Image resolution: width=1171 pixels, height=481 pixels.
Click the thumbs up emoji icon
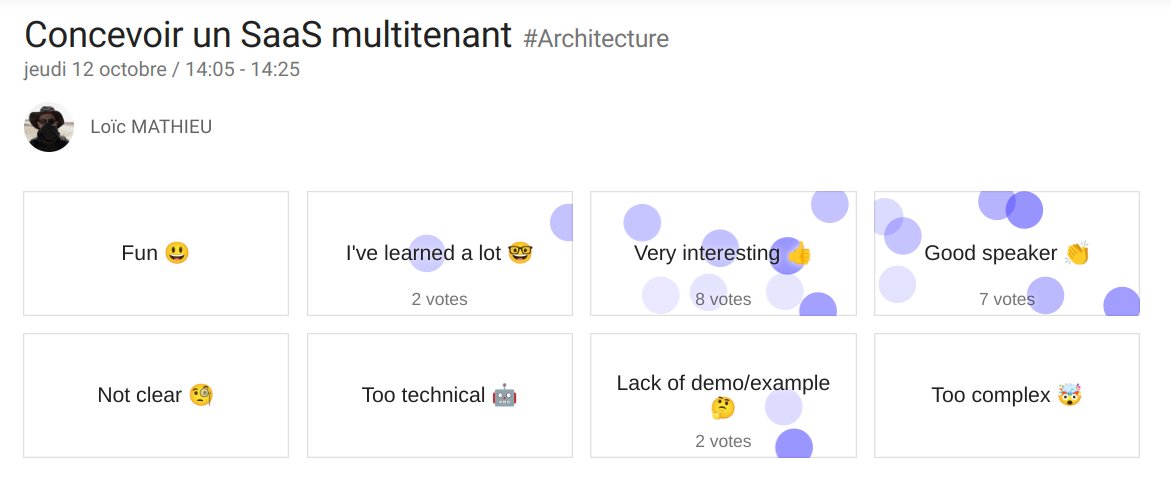coord(798,254)
